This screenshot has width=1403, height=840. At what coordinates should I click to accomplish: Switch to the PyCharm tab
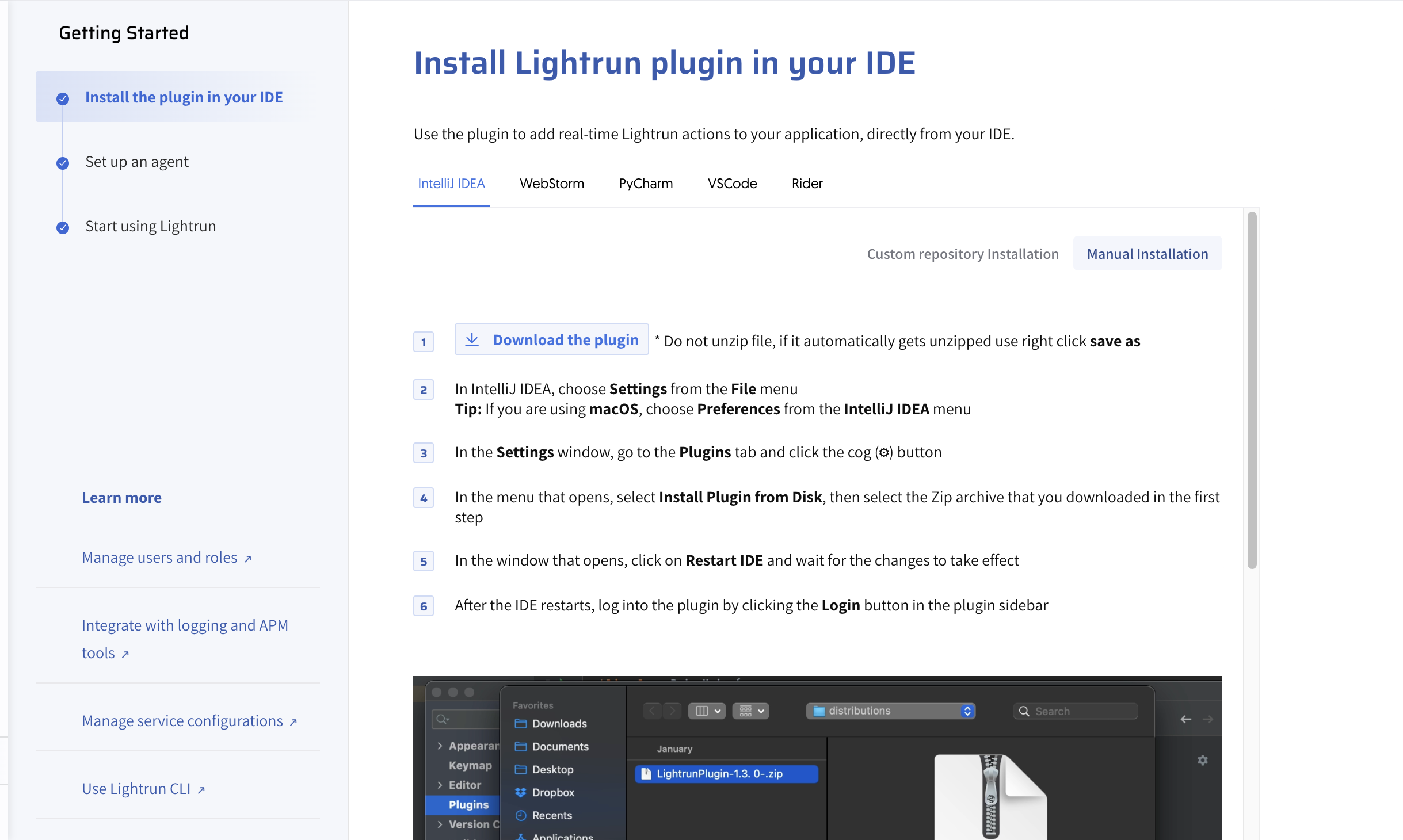(x=645, y=184)
